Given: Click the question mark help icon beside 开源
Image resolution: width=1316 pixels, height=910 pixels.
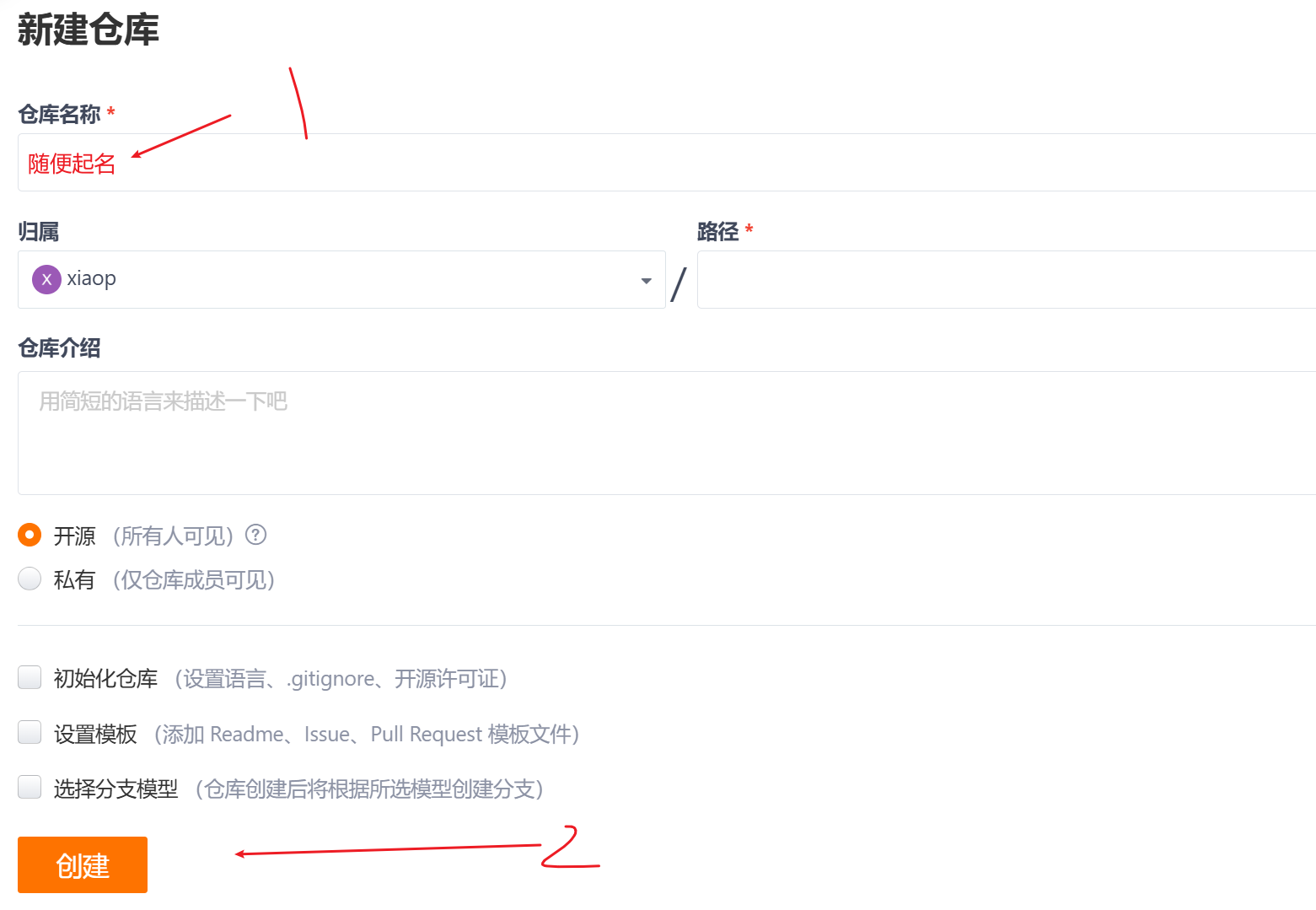Looking at the screenshot, I should pyautogui.click(x=255, y=535).
